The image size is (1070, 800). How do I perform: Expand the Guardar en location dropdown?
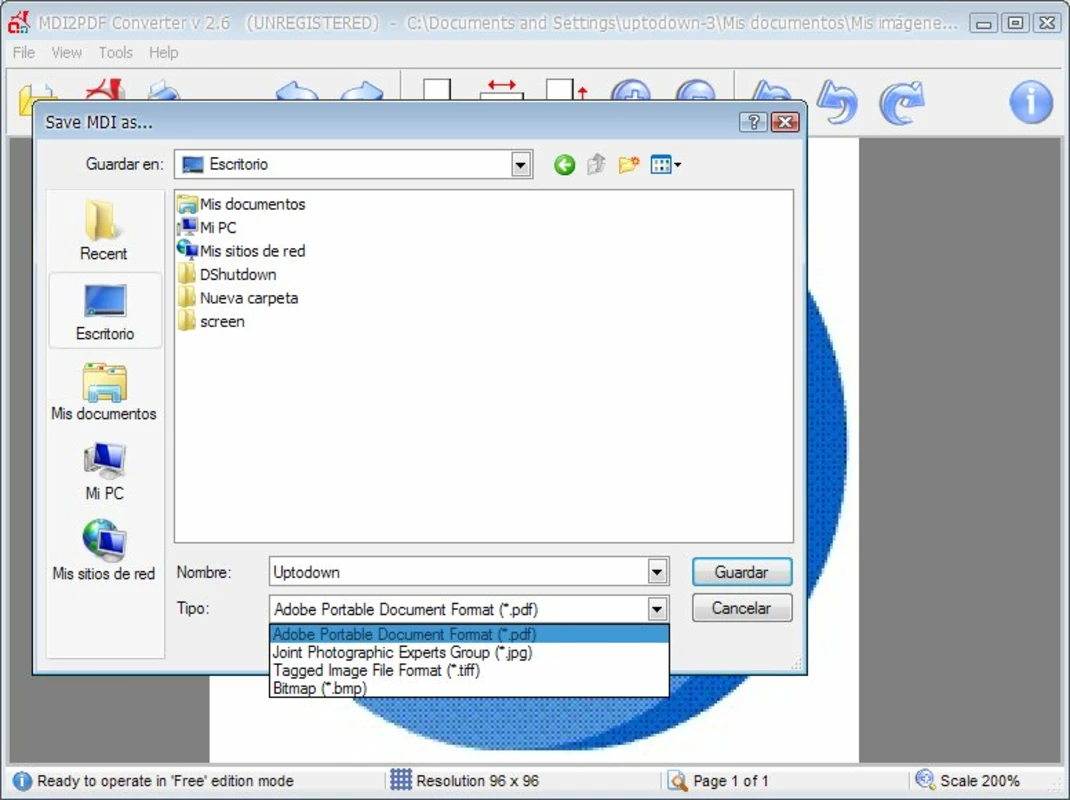point(521,165)
